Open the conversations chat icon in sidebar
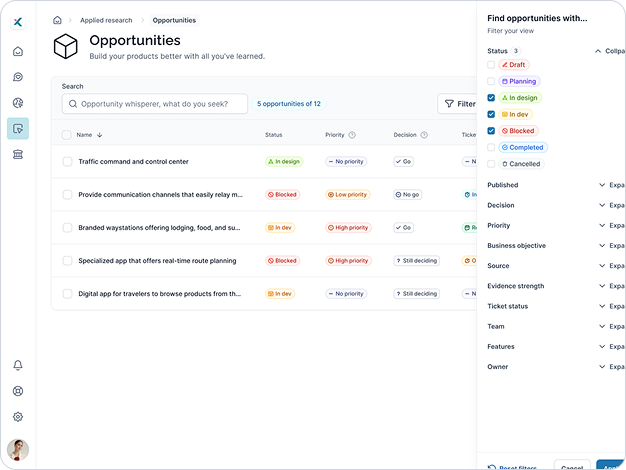626x470 pixels. point(18,77)
